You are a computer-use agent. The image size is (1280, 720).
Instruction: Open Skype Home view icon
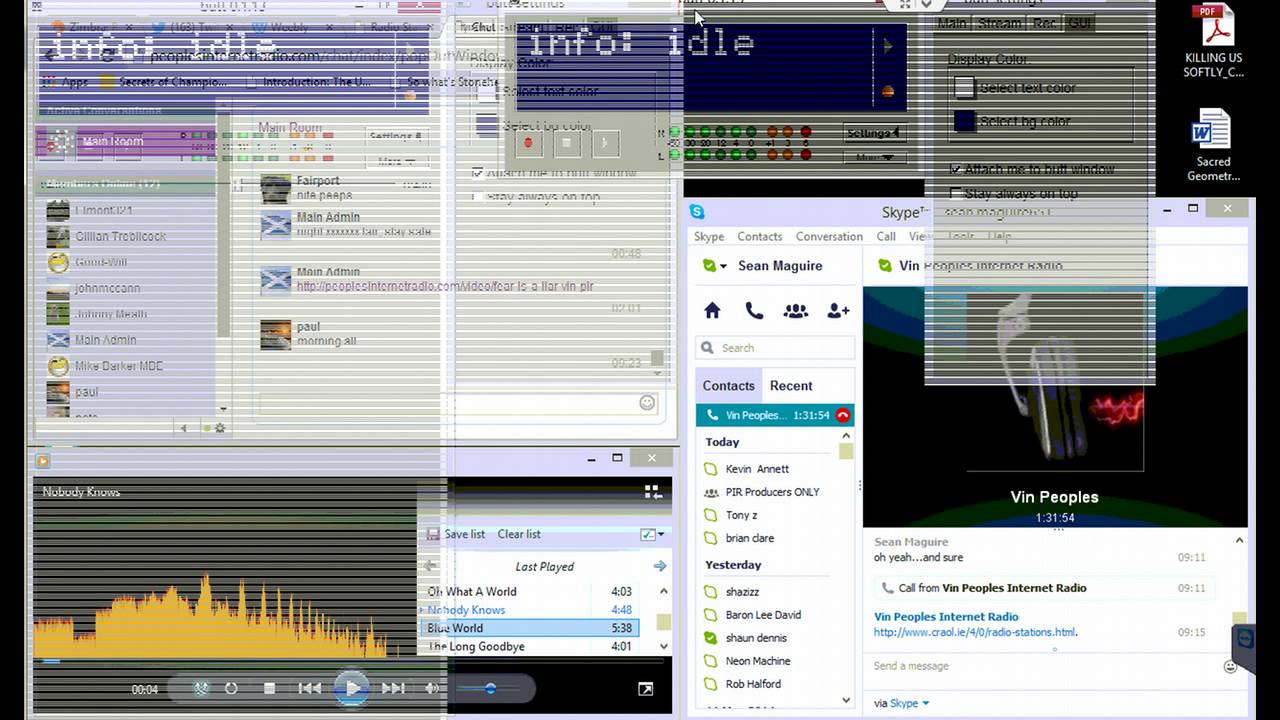tap(712, 311)
